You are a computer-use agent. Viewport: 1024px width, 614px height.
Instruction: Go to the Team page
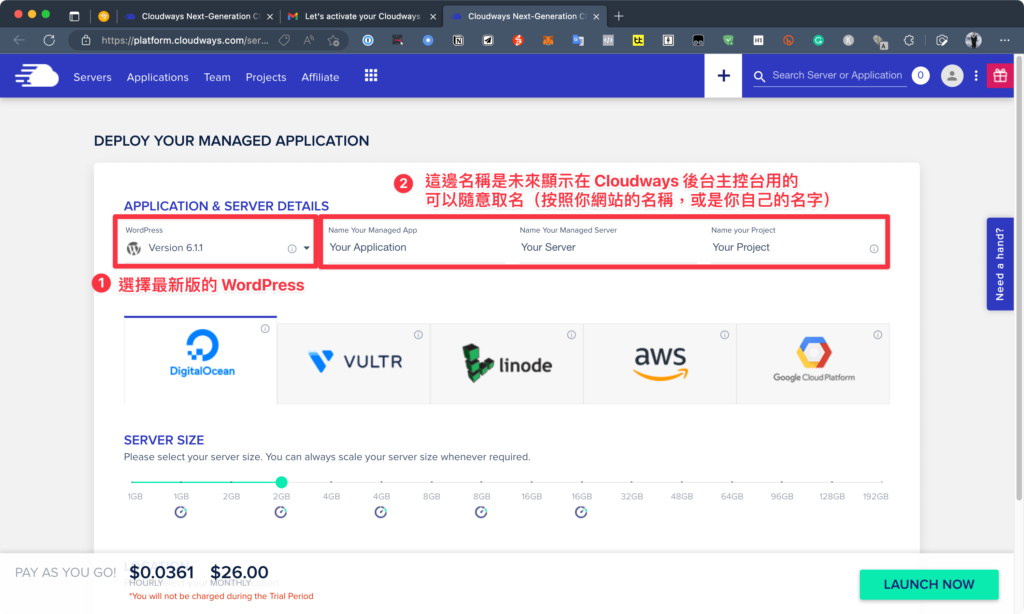point(217,77)
